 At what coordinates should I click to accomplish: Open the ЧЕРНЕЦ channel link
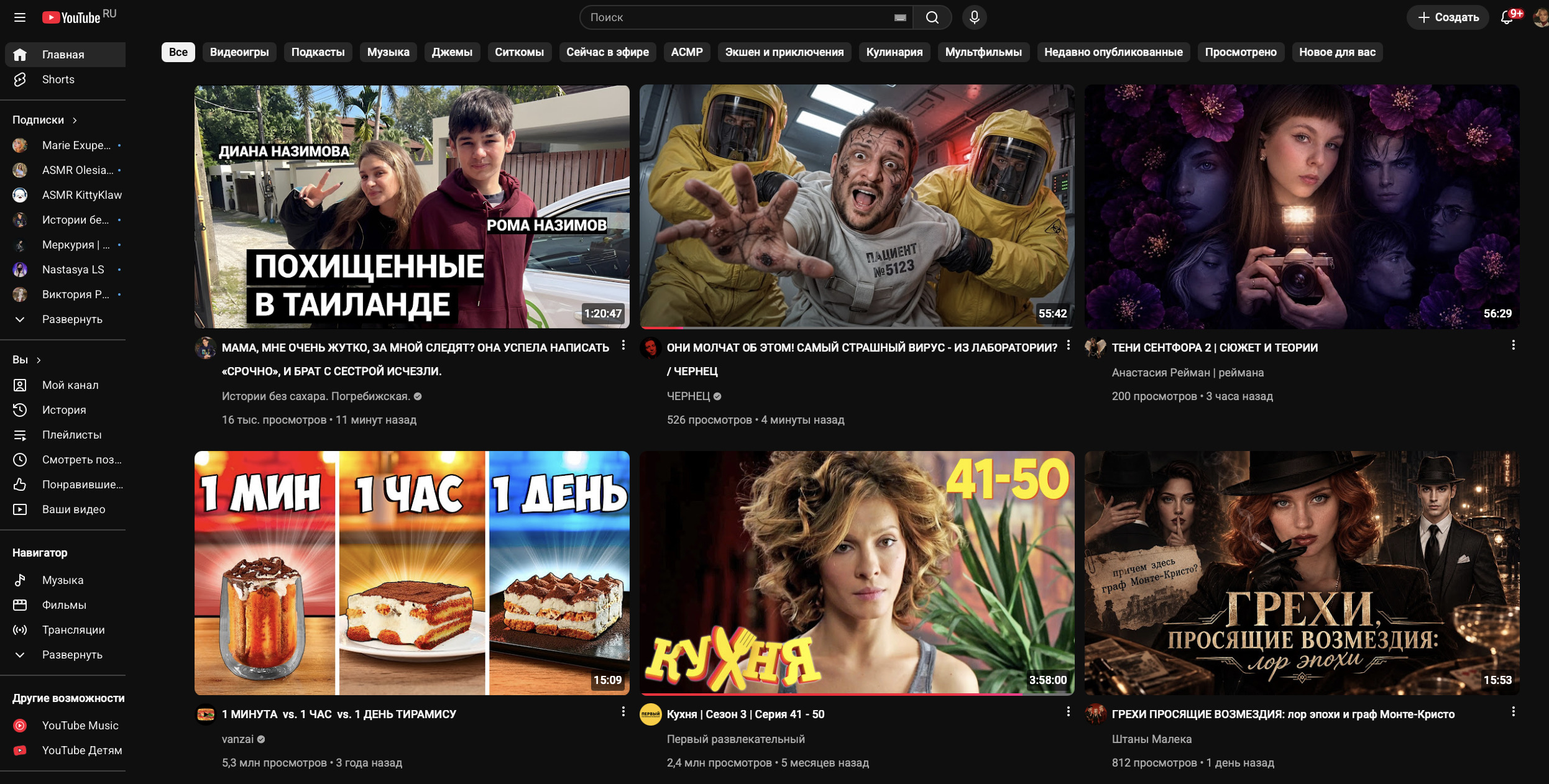(x=688, y=396)
